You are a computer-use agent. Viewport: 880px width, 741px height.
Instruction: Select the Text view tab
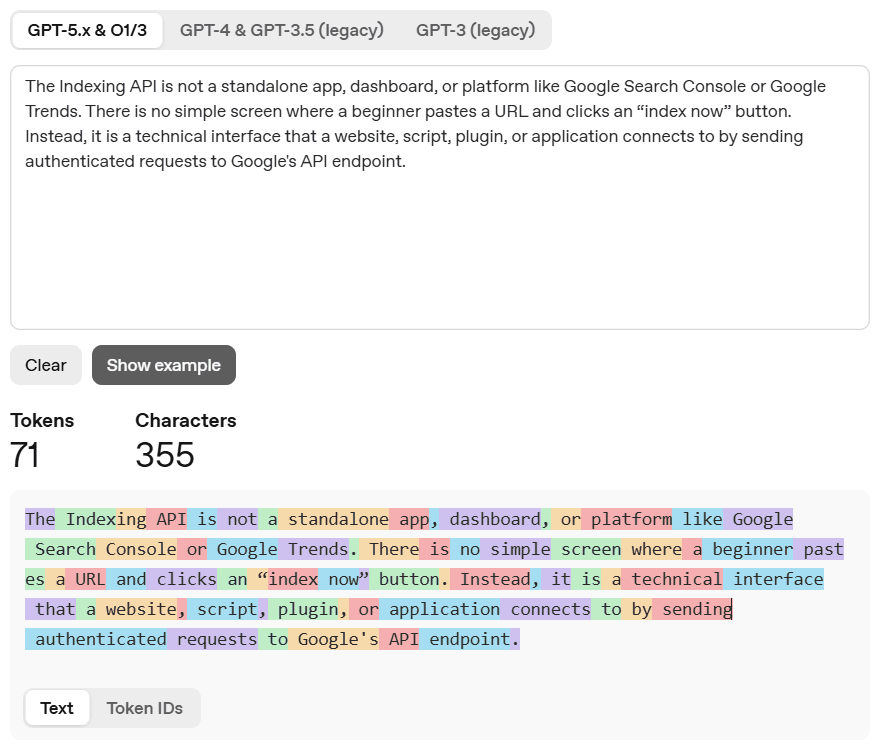(x=57, y=708)
